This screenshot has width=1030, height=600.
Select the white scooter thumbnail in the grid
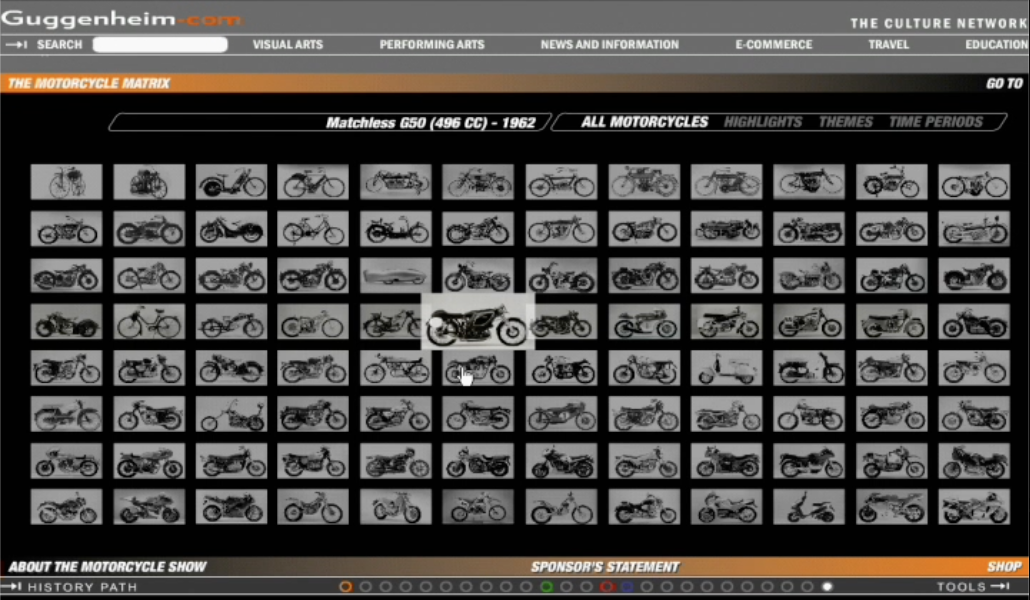(x=727, y=369)
